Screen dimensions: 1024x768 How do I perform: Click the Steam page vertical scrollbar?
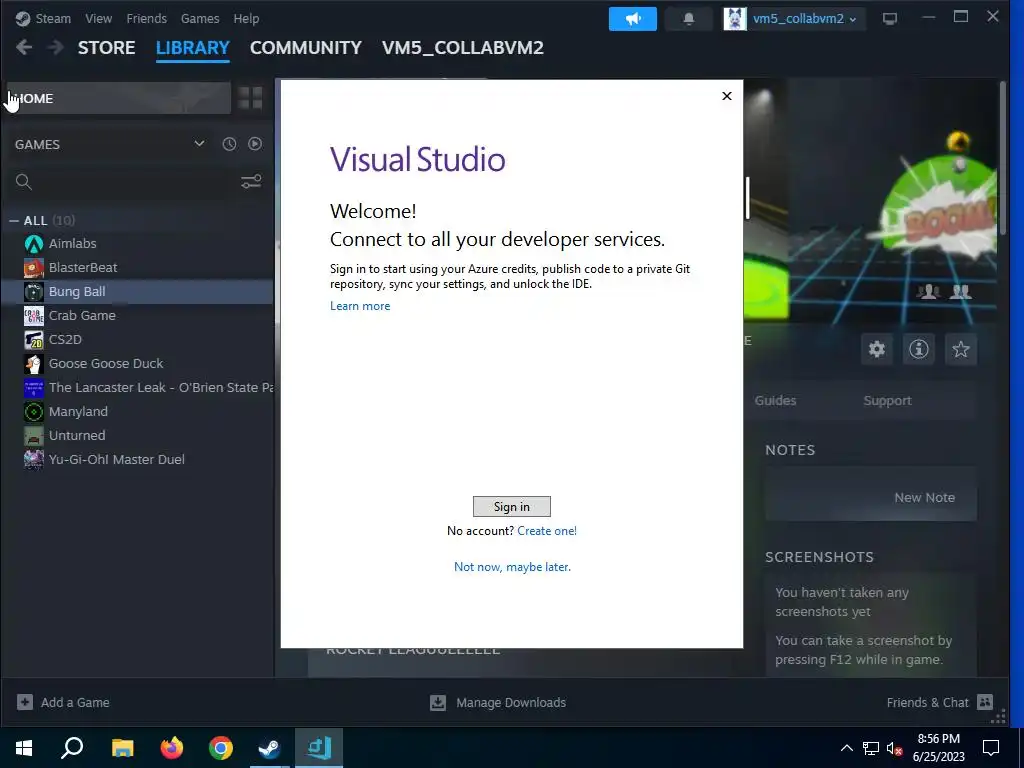point(1002,157)
